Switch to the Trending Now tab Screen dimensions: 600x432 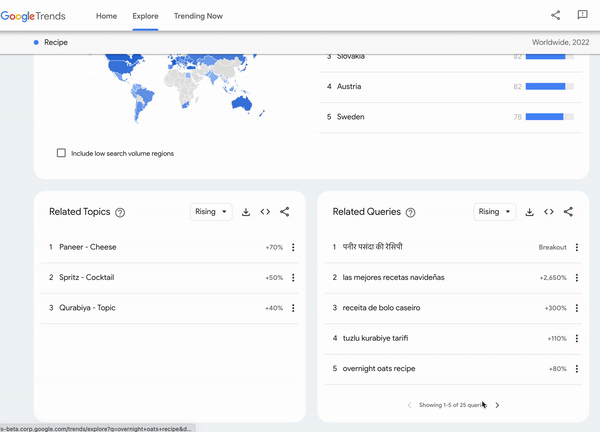pyautogui.click(x=198, y=16)
